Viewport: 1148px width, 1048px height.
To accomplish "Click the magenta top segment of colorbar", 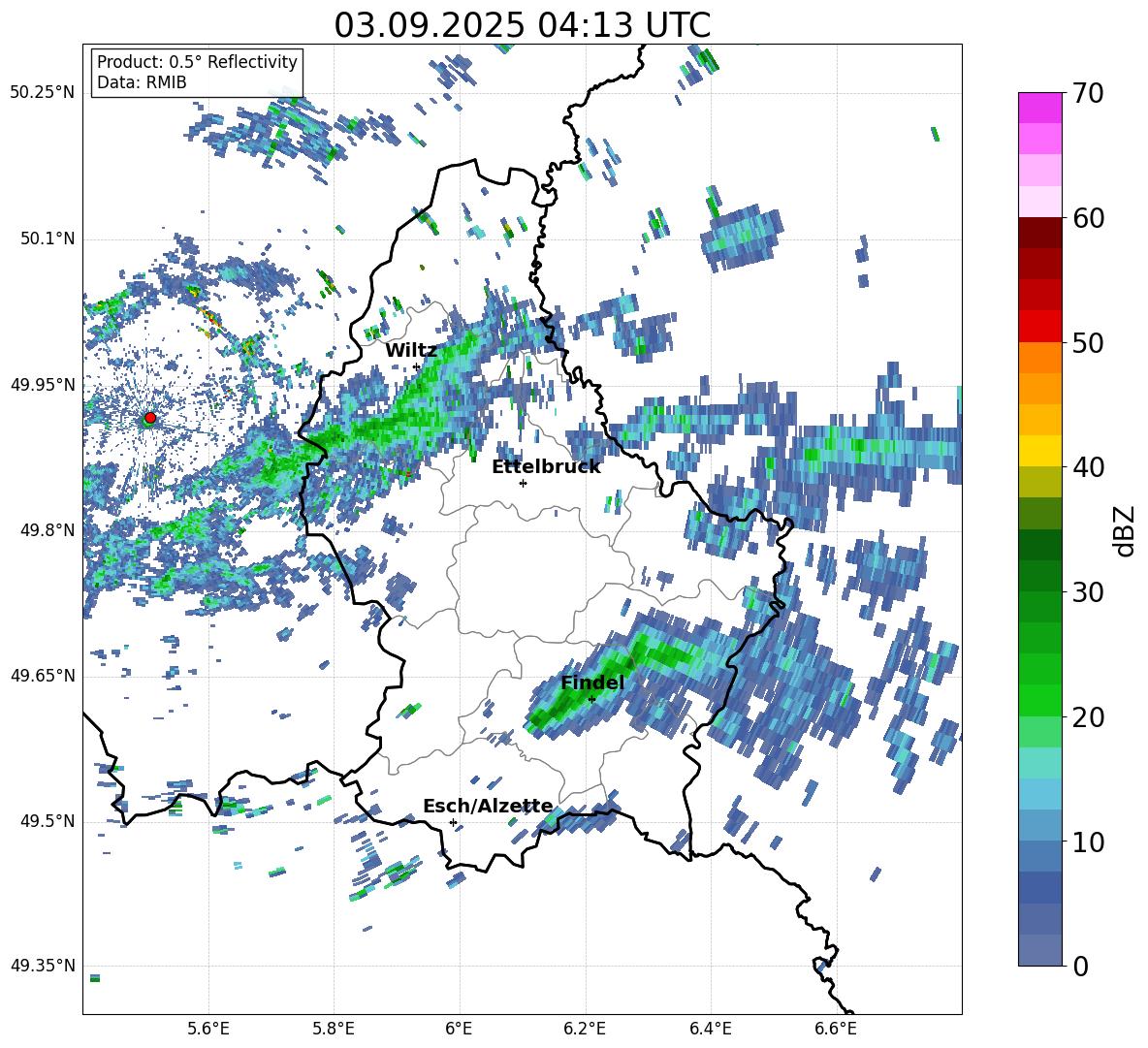I will (1039, 108).
